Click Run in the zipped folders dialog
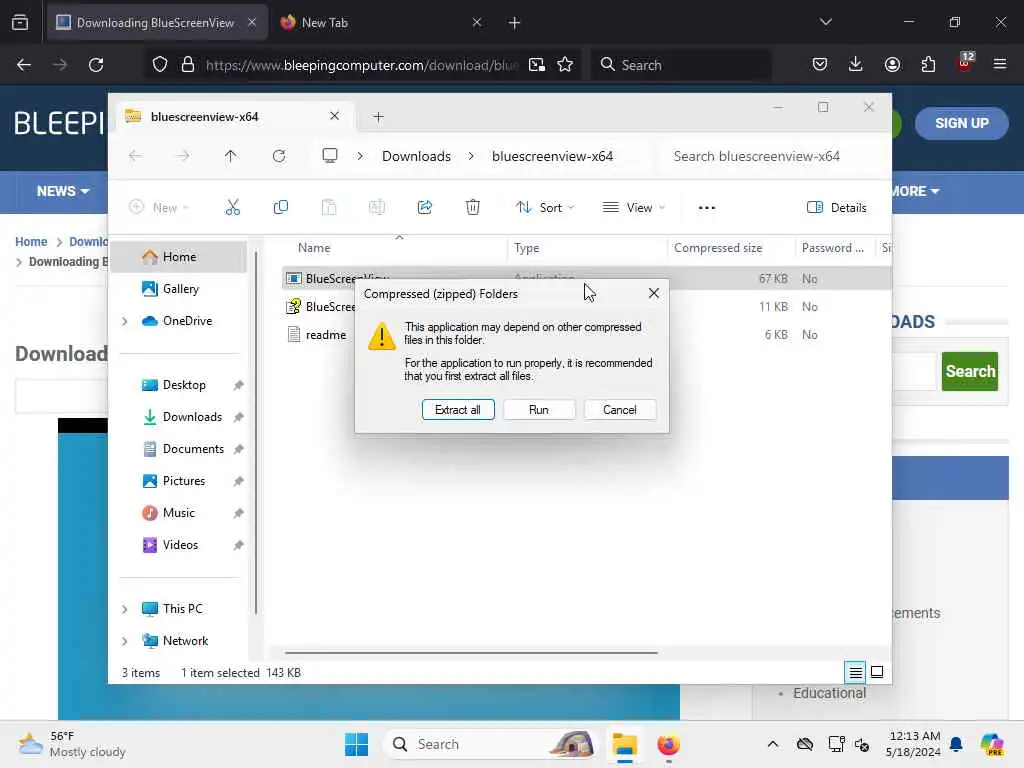This screenshot has width=1024, height=768. coord(539,409)
